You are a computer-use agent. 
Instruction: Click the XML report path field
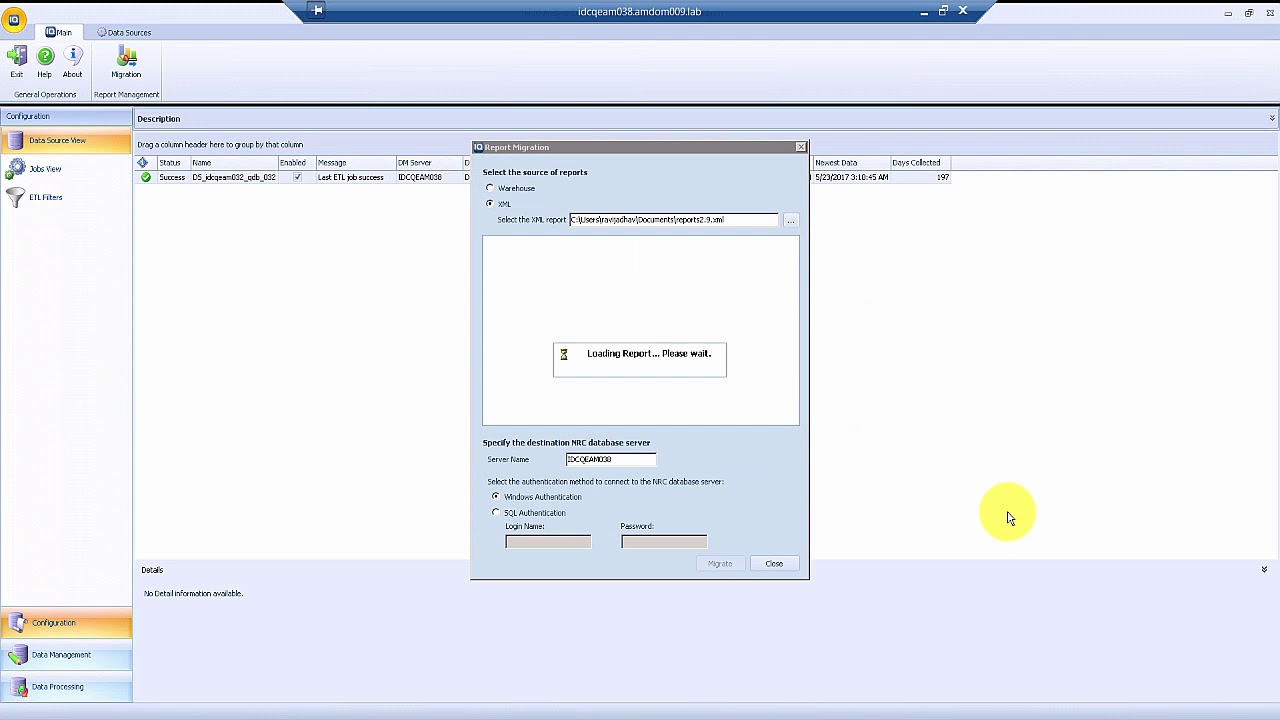673,219
